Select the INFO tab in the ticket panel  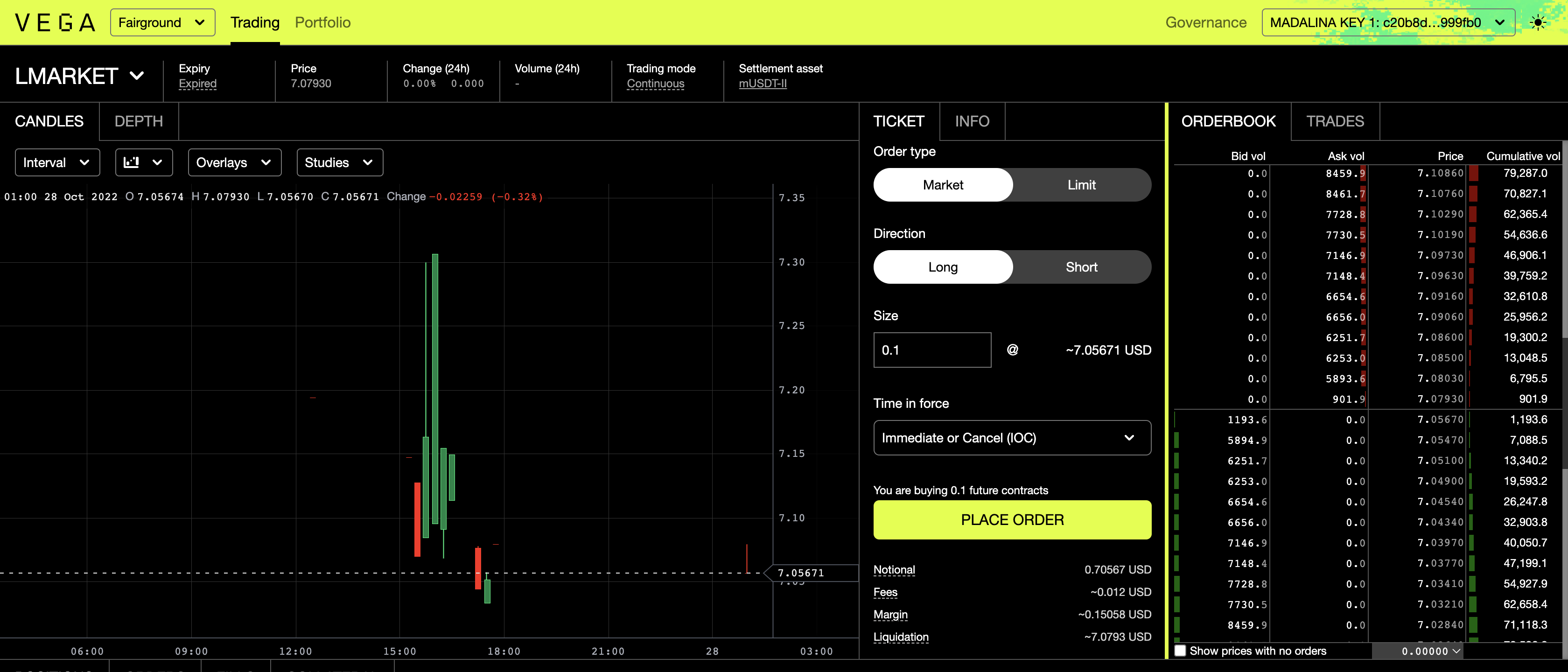(972, 121)
